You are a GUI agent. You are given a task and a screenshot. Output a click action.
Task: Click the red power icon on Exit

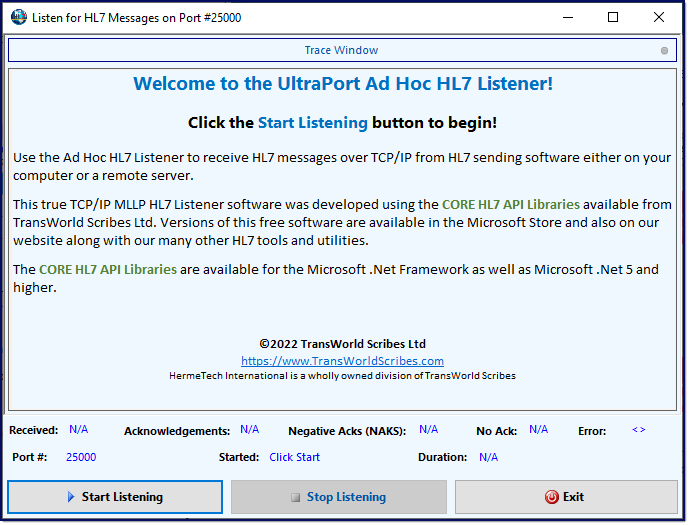coord(552,497)
